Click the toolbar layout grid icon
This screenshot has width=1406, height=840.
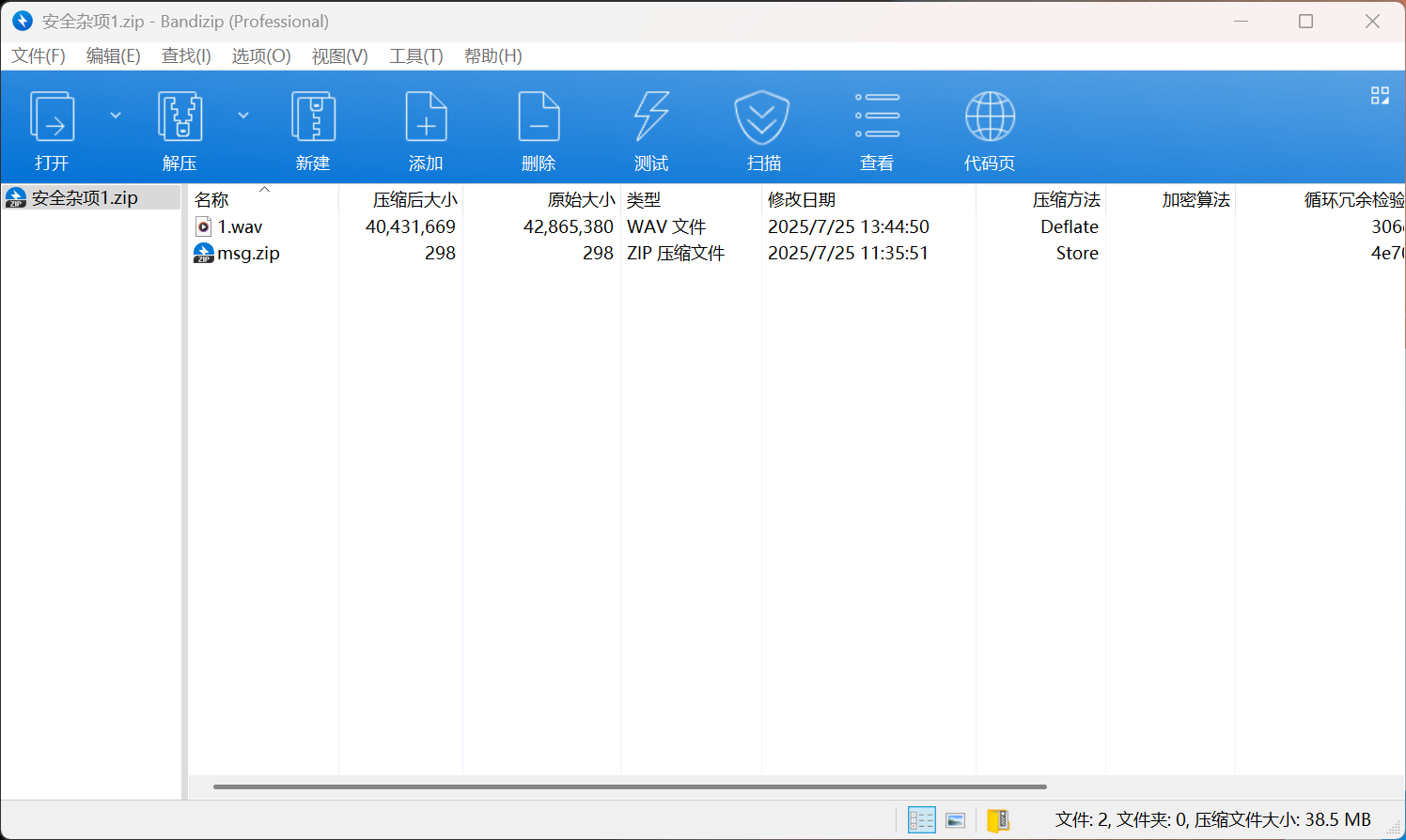tap(1380, 95)
